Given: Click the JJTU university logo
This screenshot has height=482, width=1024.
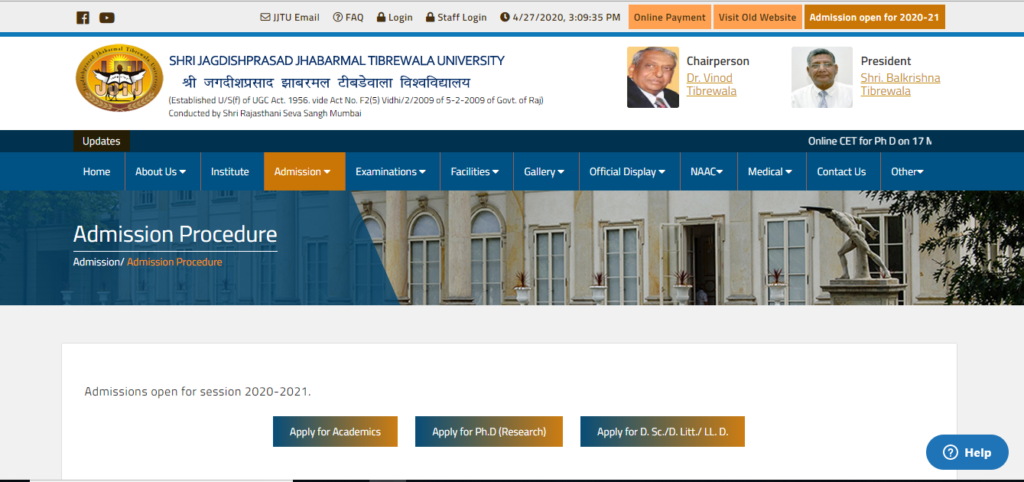Looking at the screenshot, I should 119,78.
